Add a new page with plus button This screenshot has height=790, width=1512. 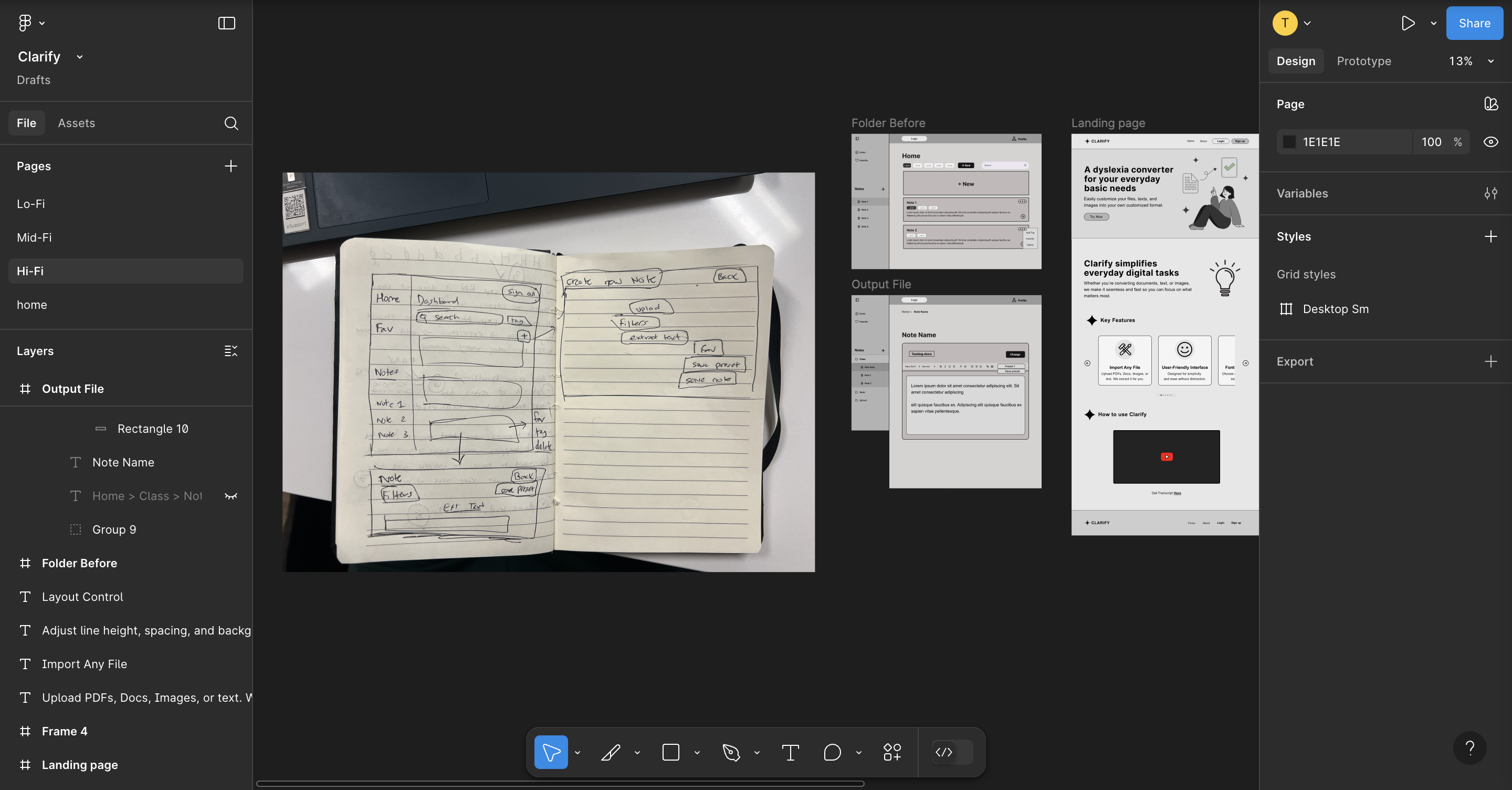click(x=230, y=166)
